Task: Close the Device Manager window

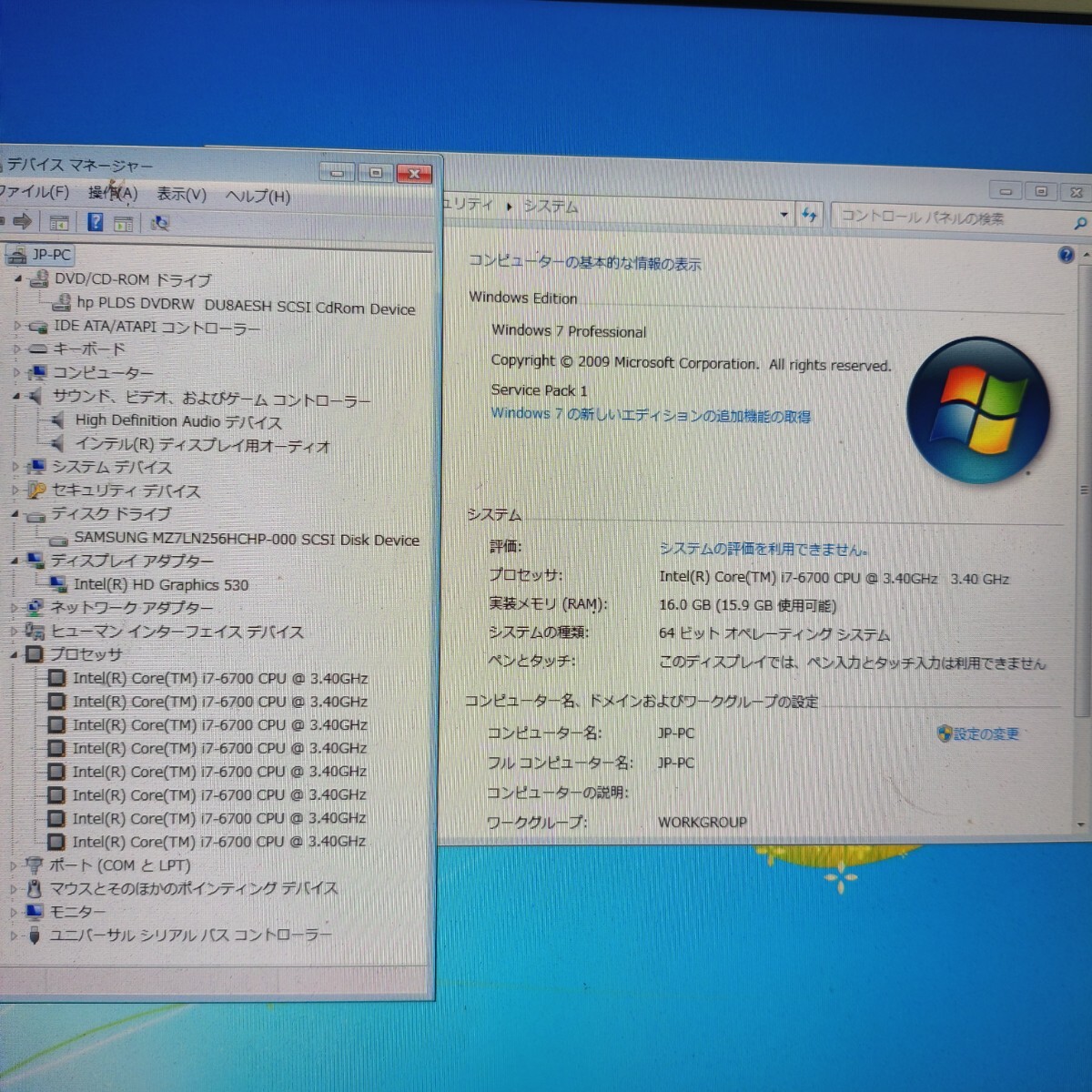Action: 414,173
